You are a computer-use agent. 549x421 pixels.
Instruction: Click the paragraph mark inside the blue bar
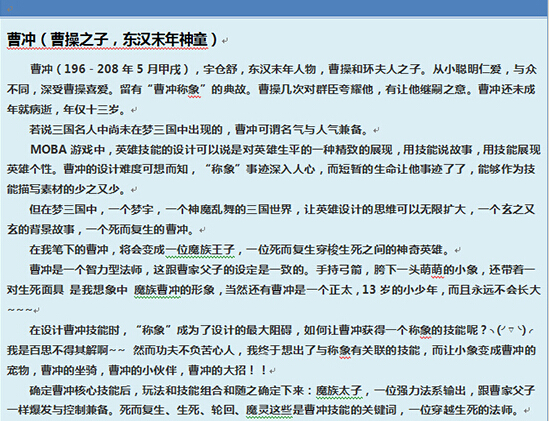pyautogui.click(x=9, y=8)
